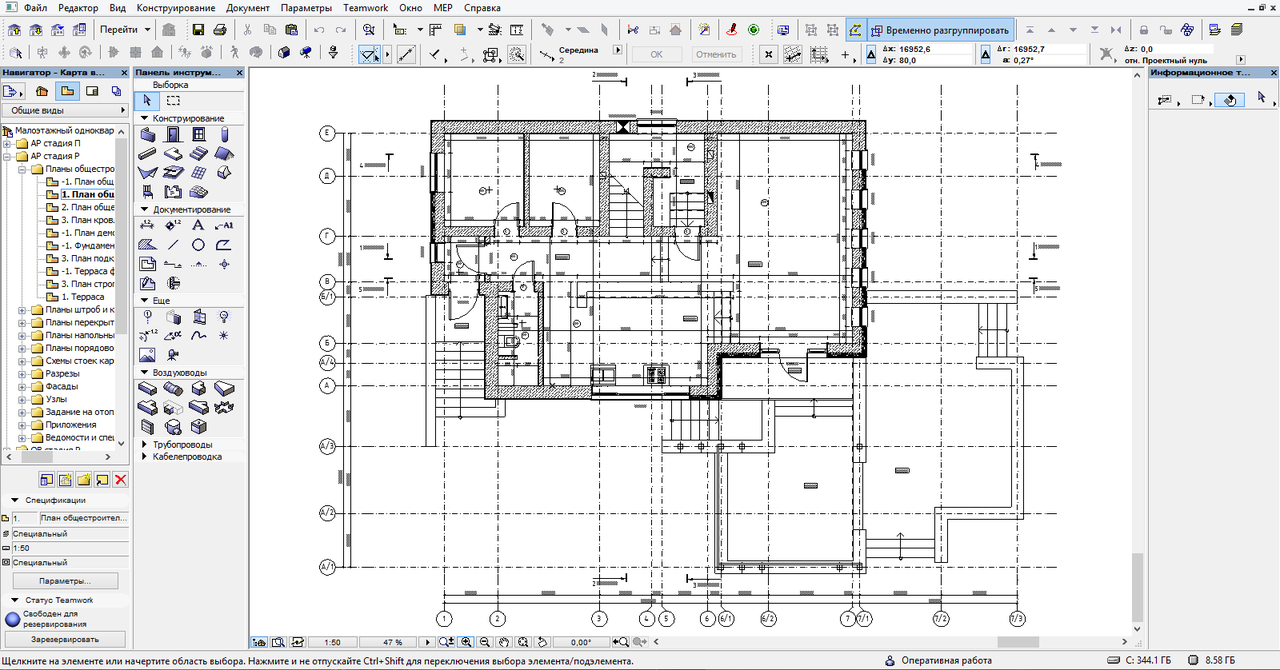This screenshot has height=670, width=1280.
Task: Select the Marquee tool in the toolbox
Action: 173,101
